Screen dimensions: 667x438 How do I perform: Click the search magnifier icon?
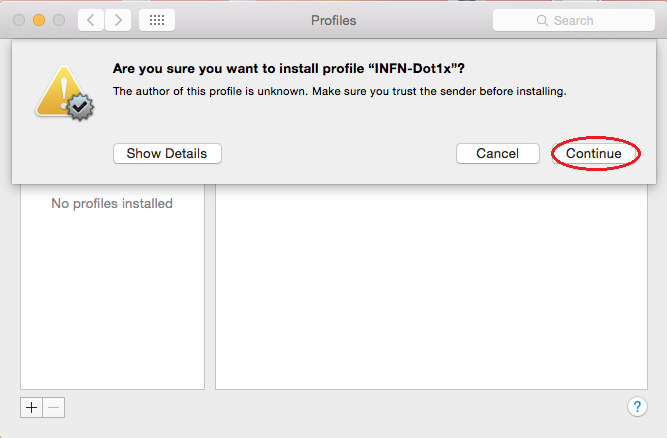pyautogui.click(x=542, y=20)
